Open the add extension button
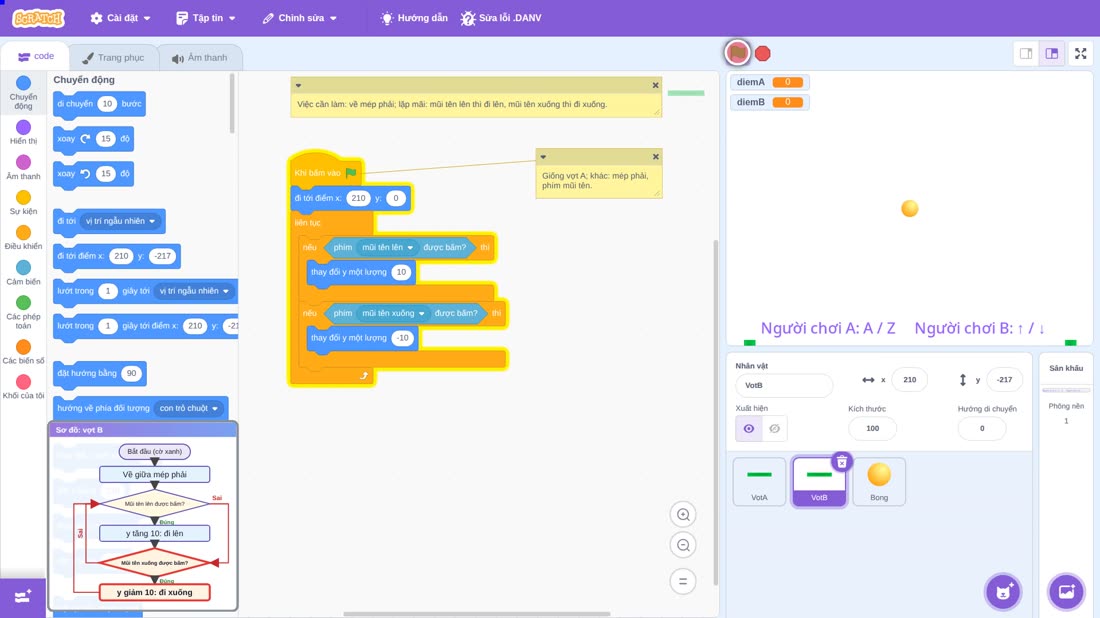This screenshot has width=1100, height=618. pyautogui.click(x=22, y=597)
